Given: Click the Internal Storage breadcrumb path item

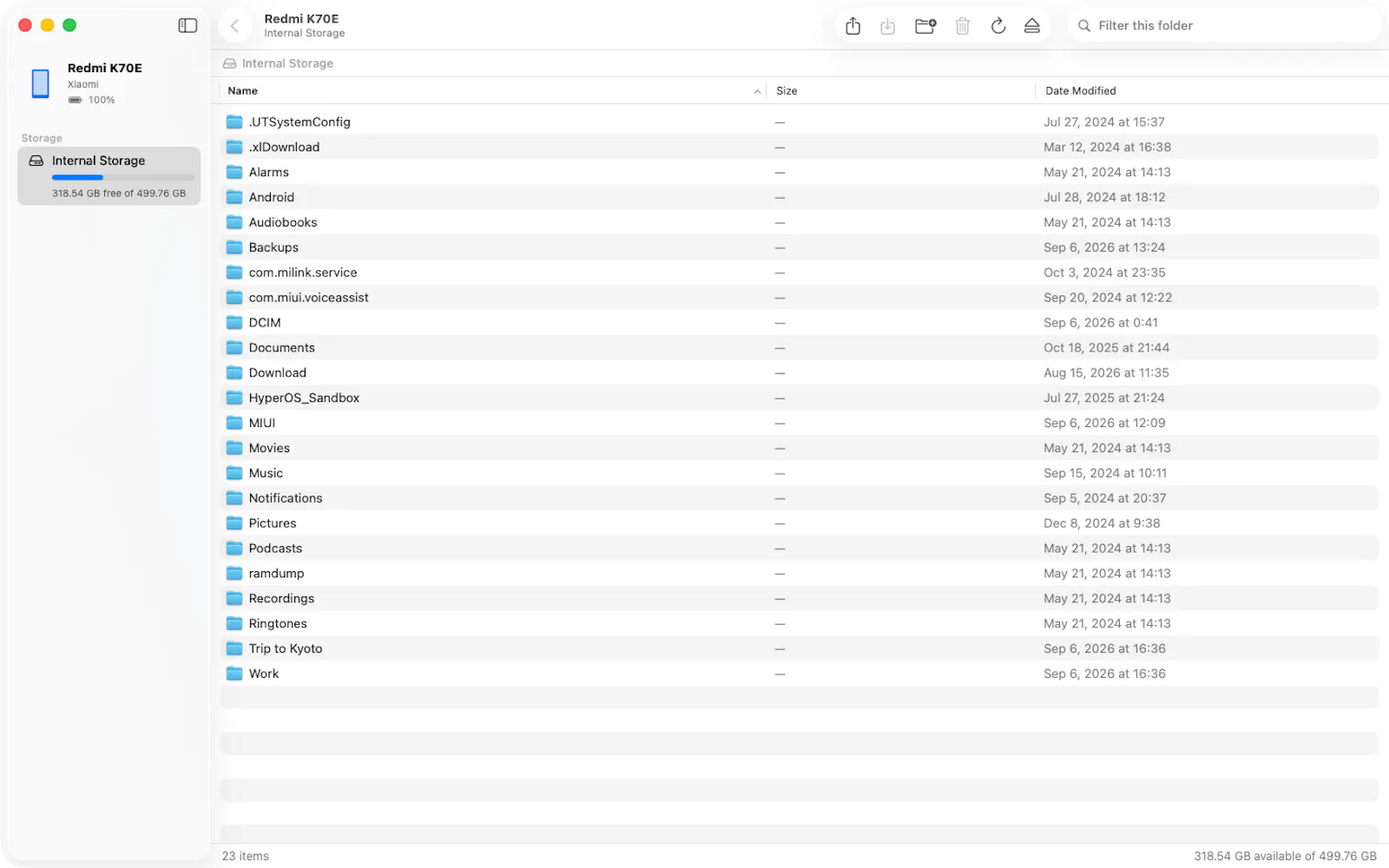Looking at the screenshot, I should (287, 63).
